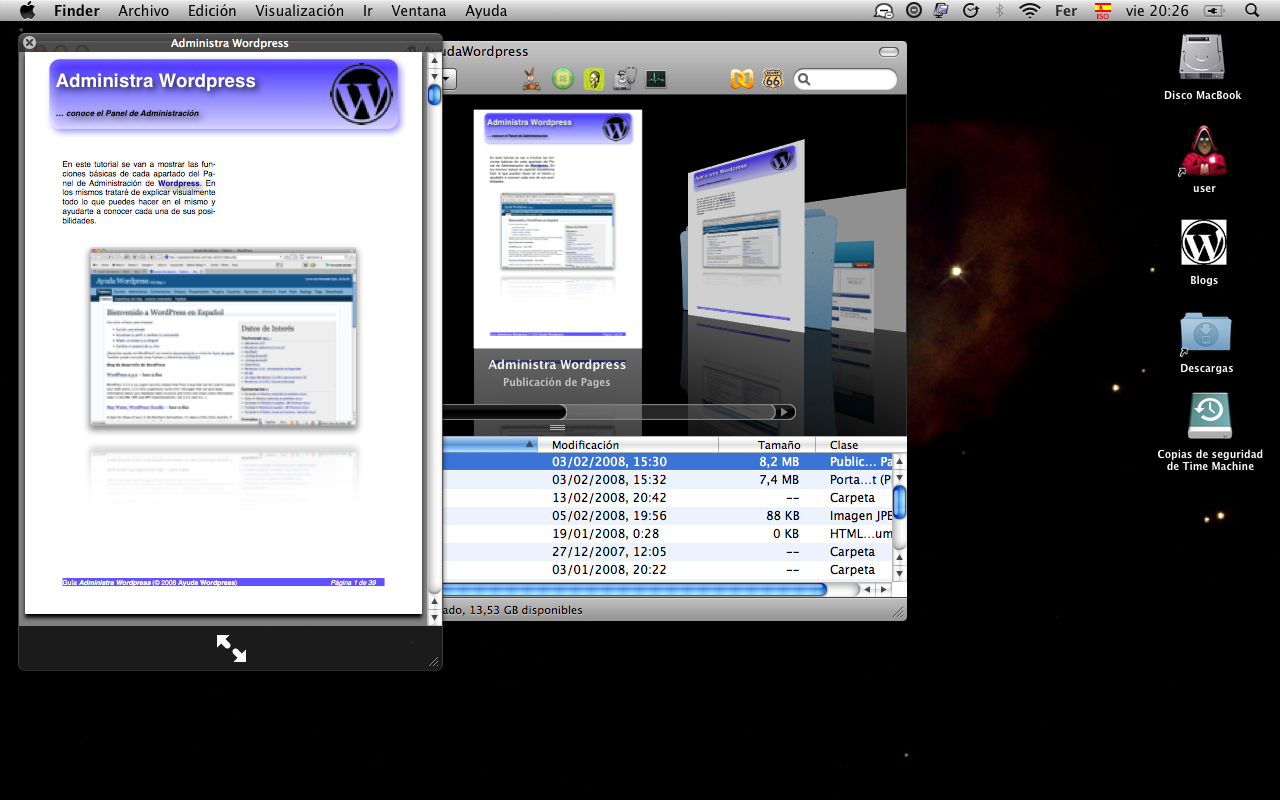Click the round circle status icon beside iChat
Viewport: 1280px width, 800px height.
click(x=913, y=11)
